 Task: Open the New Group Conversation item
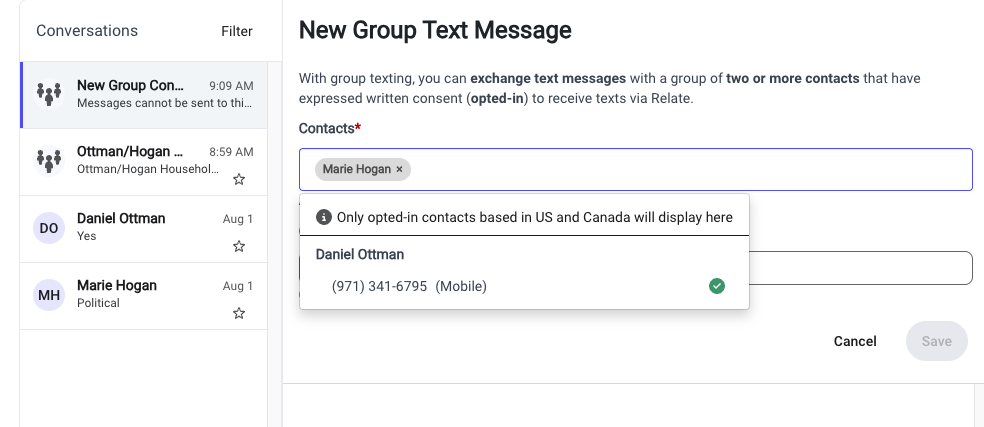coord(144,95)
